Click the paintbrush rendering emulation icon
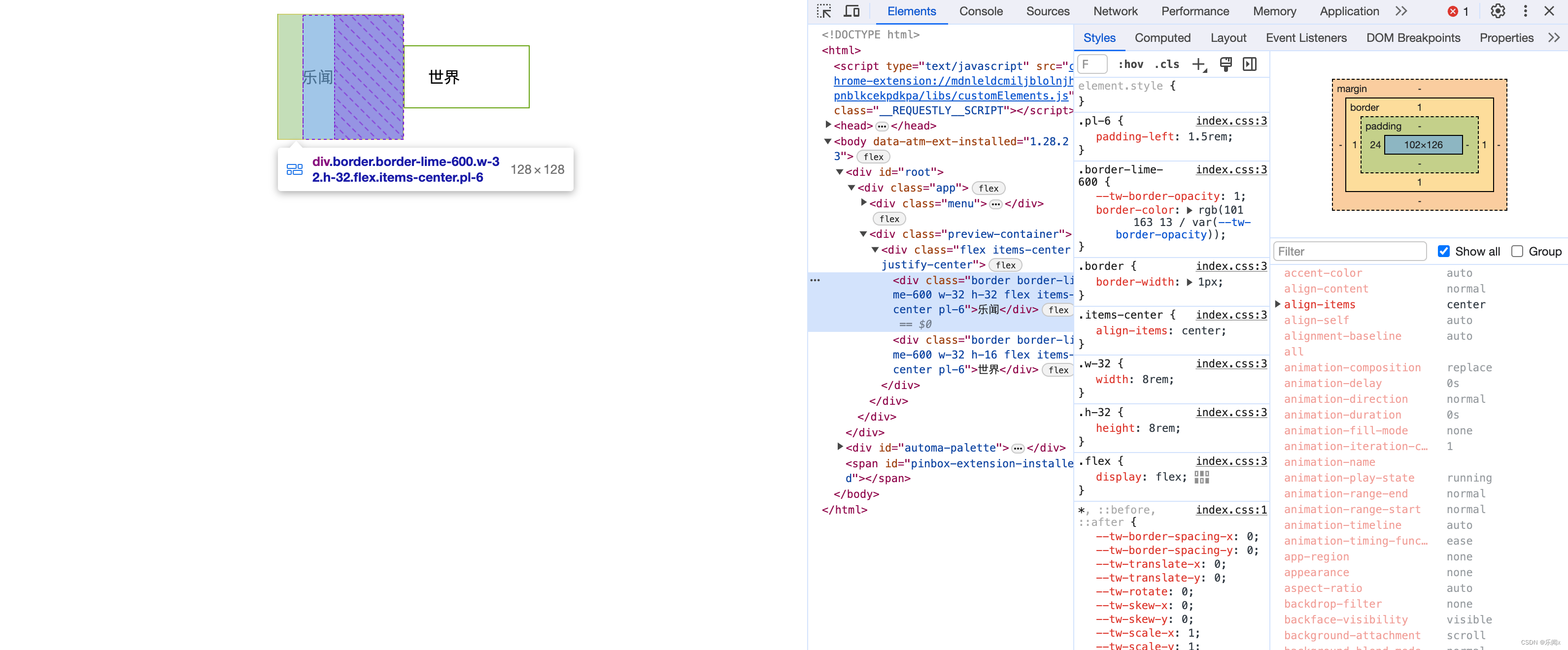Screen dimensions: 1568x650 click(x=1226, y=65)
